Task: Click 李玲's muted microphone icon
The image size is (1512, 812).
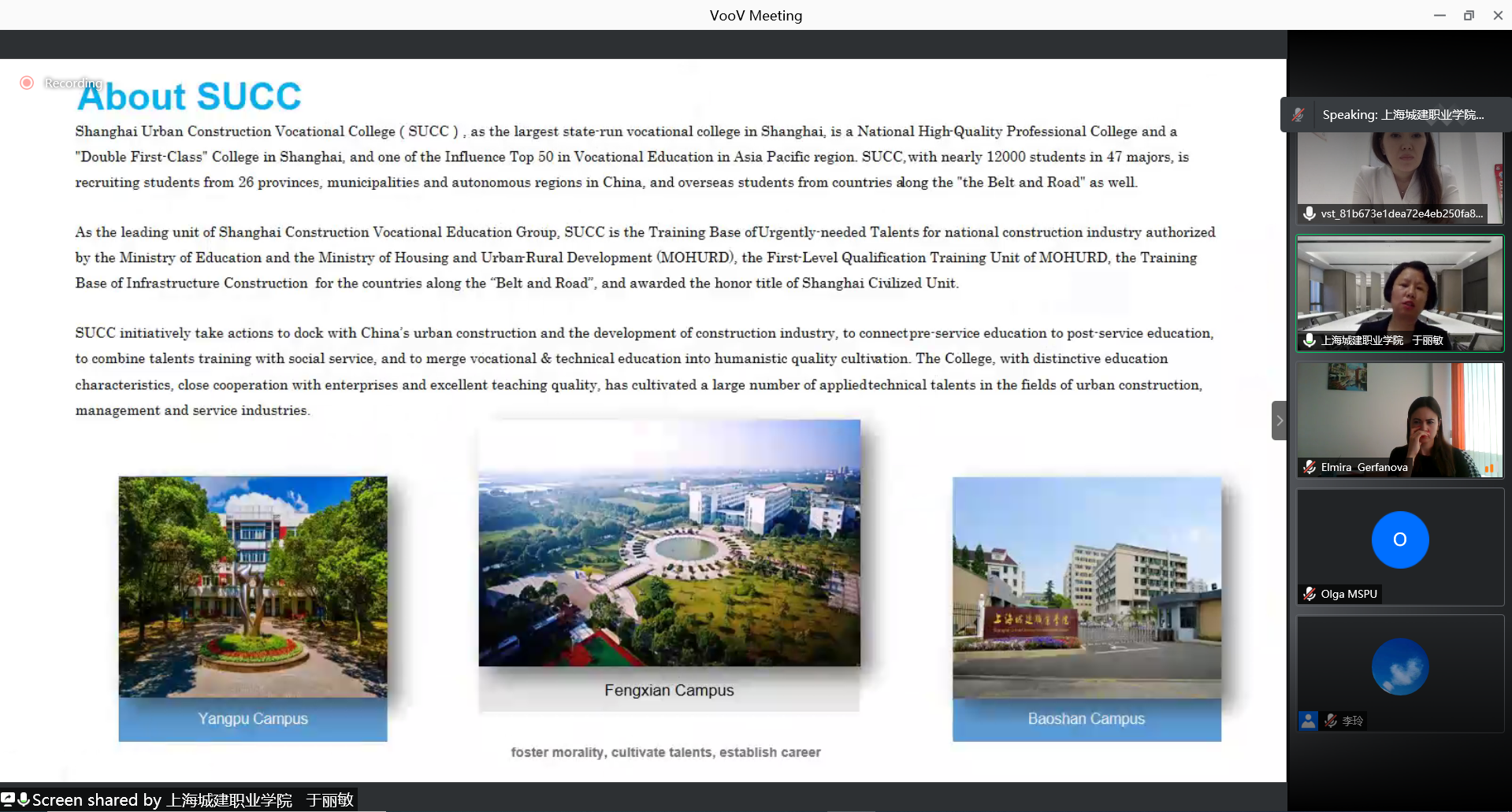Action: tap(1331, 721)
